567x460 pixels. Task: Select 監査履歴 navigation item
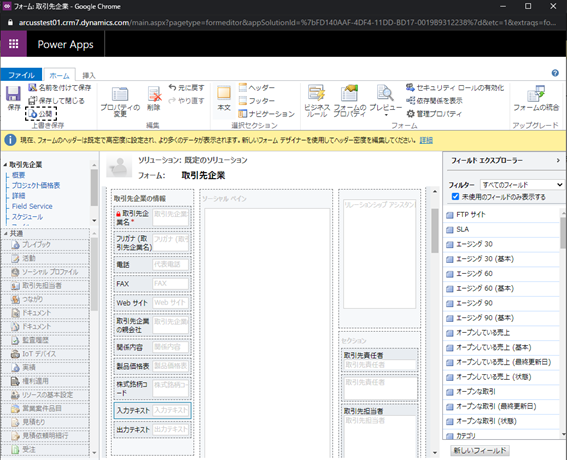coord(45,340)
